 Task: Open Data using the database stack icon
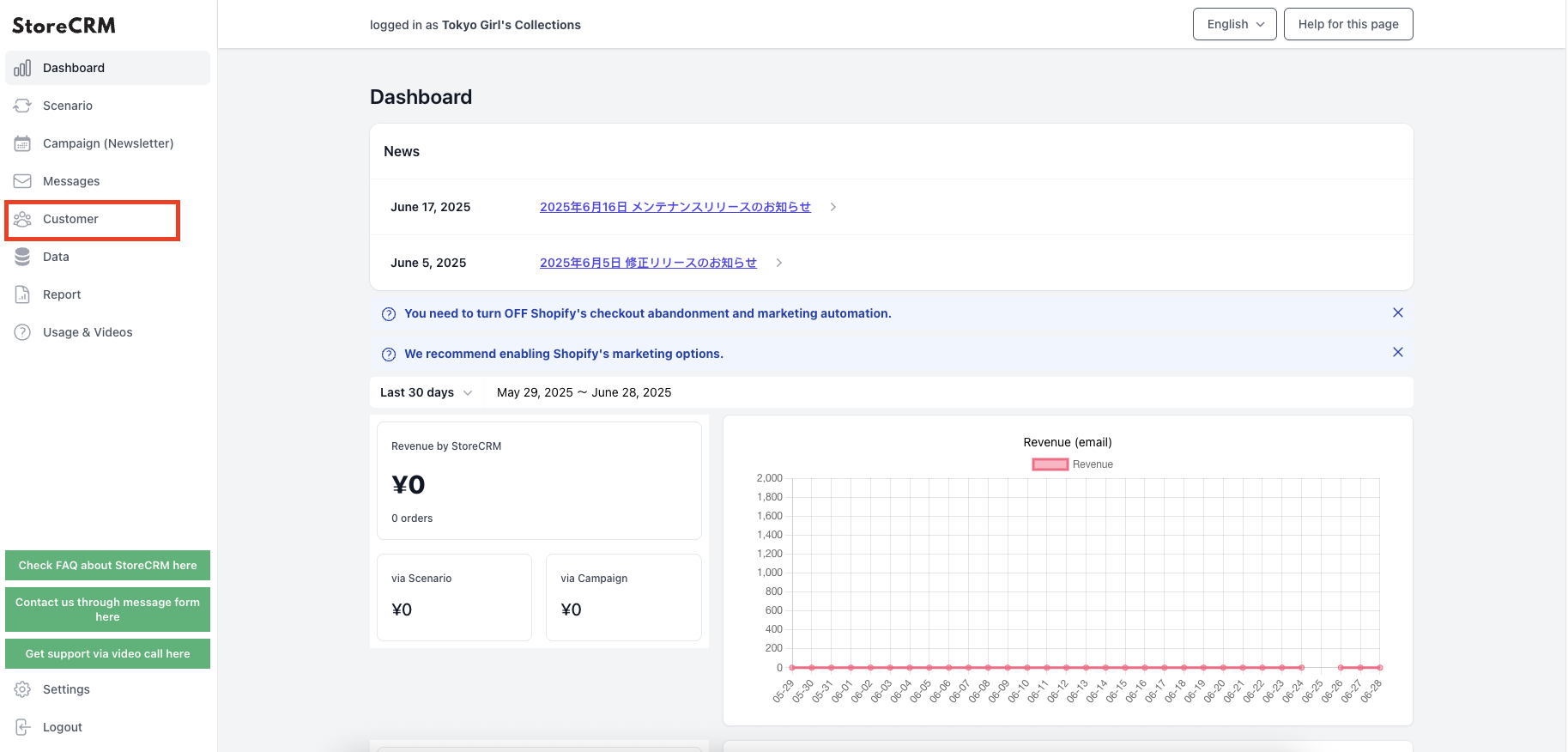pyautogui.click(x=22, y=257)
